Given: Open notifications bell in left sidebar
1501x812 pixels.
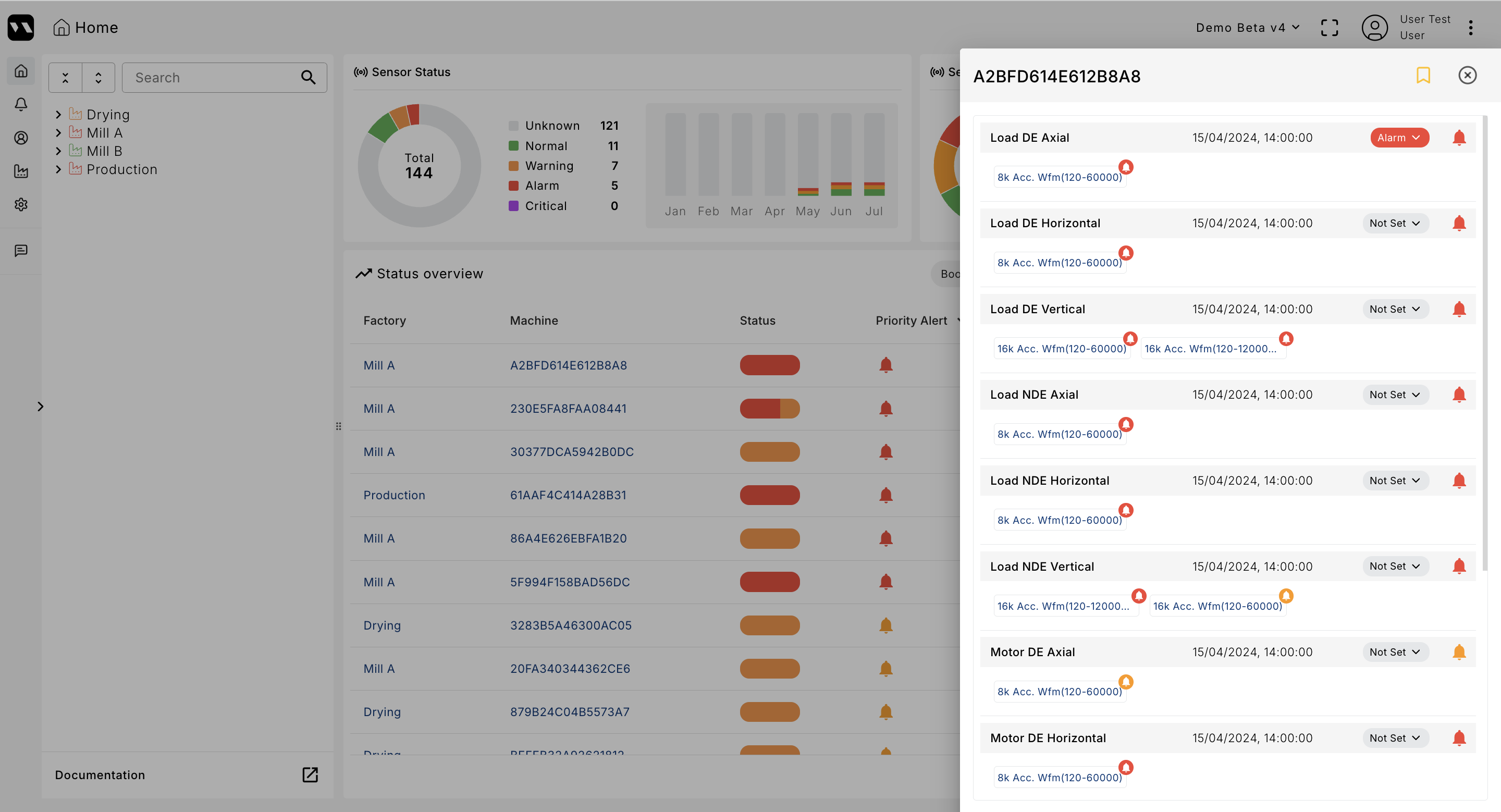Looking at the screenshot, I should click(x=21, y=104).
